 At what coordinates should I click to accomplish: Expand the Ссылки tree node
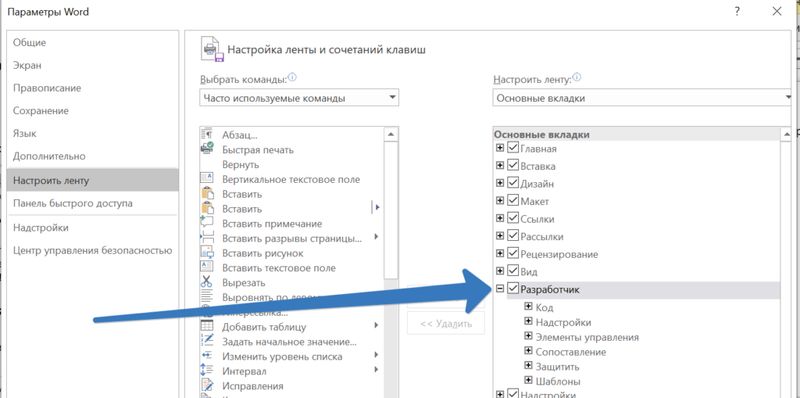pyautogui.click(x=500, y=218)
